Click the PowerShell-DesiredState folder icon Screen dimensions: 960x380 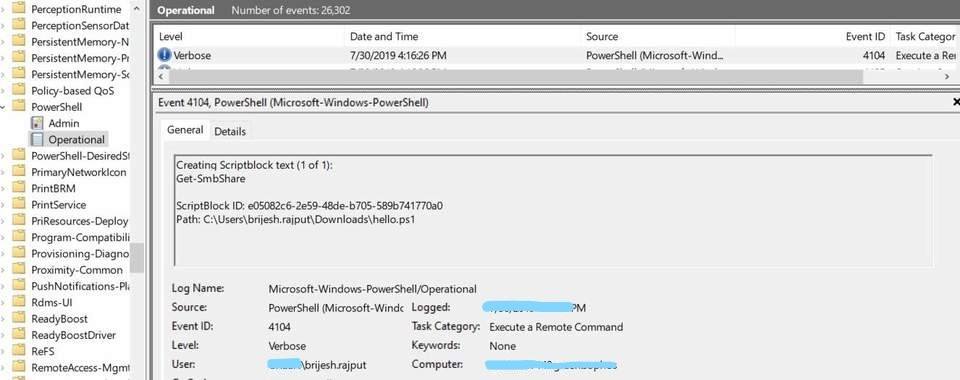tap(19, 155)
